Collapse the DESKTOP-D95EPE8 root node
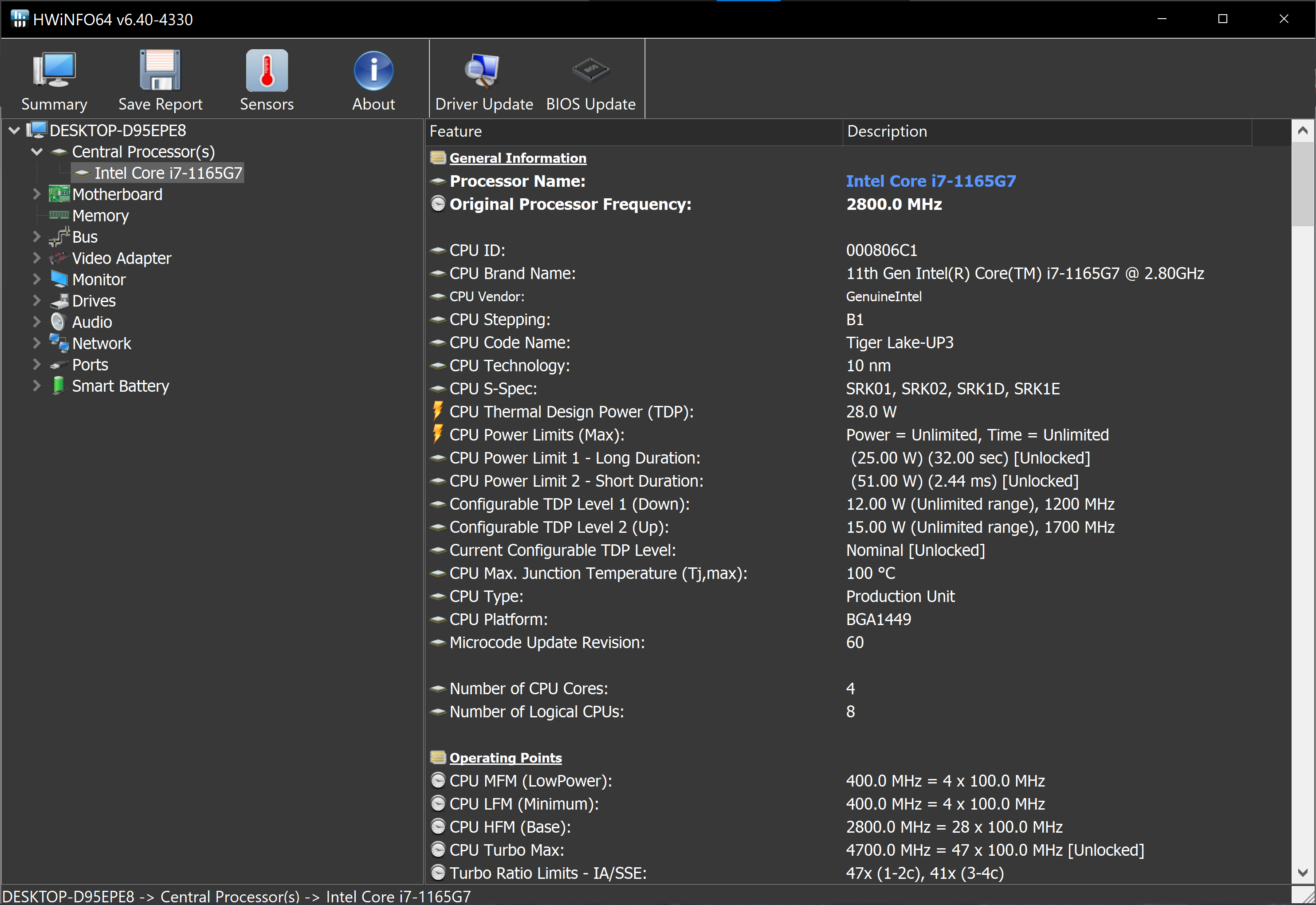The image size is (1316, 905). pyautogui.click(x=15, y=130)
